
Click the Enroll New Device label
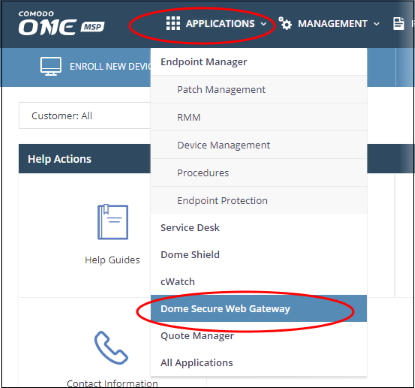110,67
